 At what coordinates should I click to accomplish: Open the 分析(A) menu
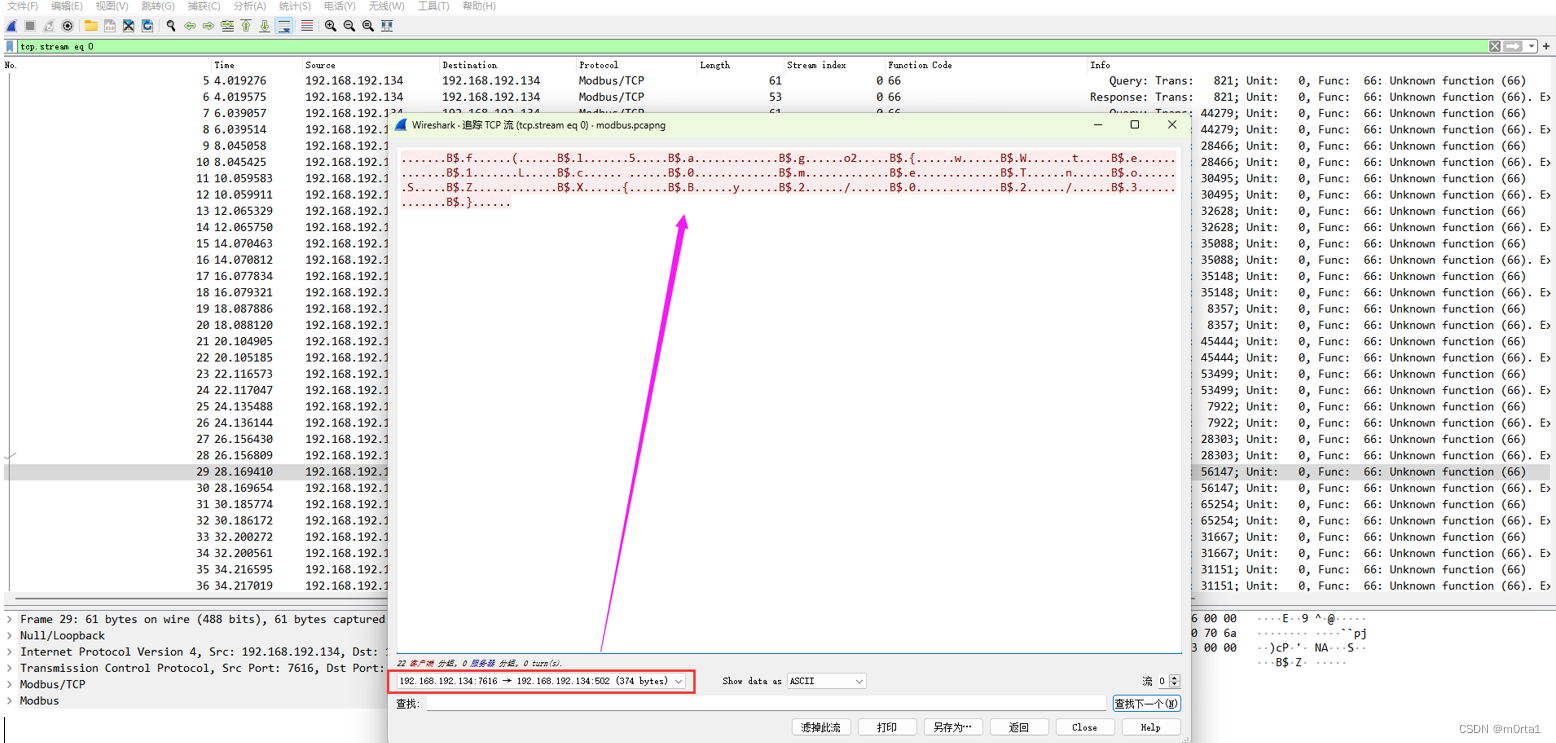click(x=250, y=6)
